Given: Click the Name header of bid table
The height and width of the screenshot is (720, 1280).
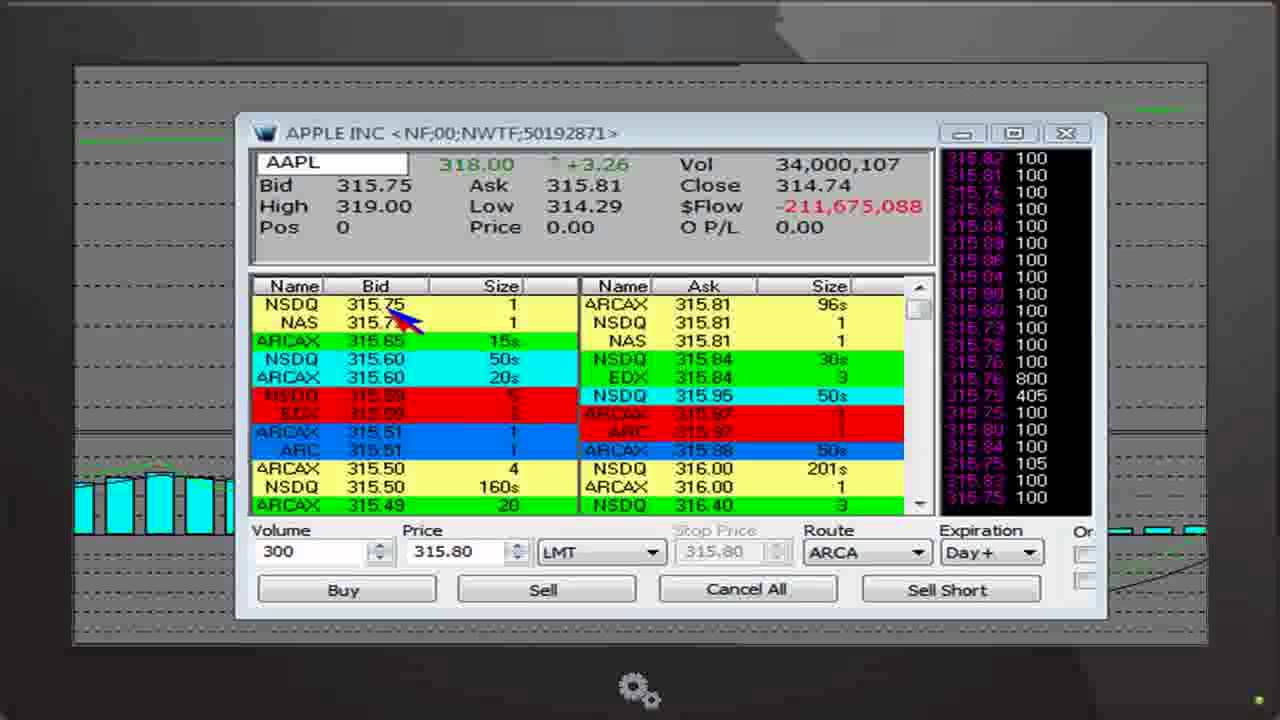Looking at the screenshot, I should (288, 286).
